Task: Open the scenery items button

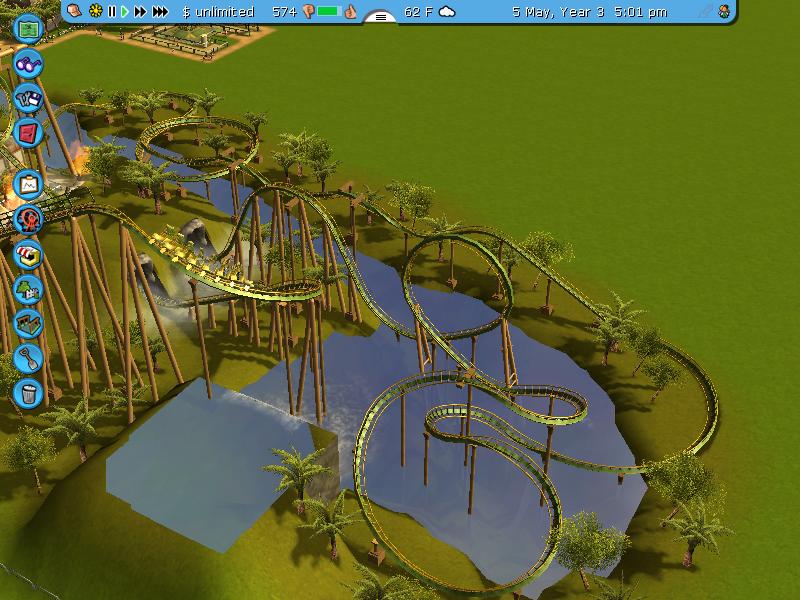Action: (x=28, y=289)
